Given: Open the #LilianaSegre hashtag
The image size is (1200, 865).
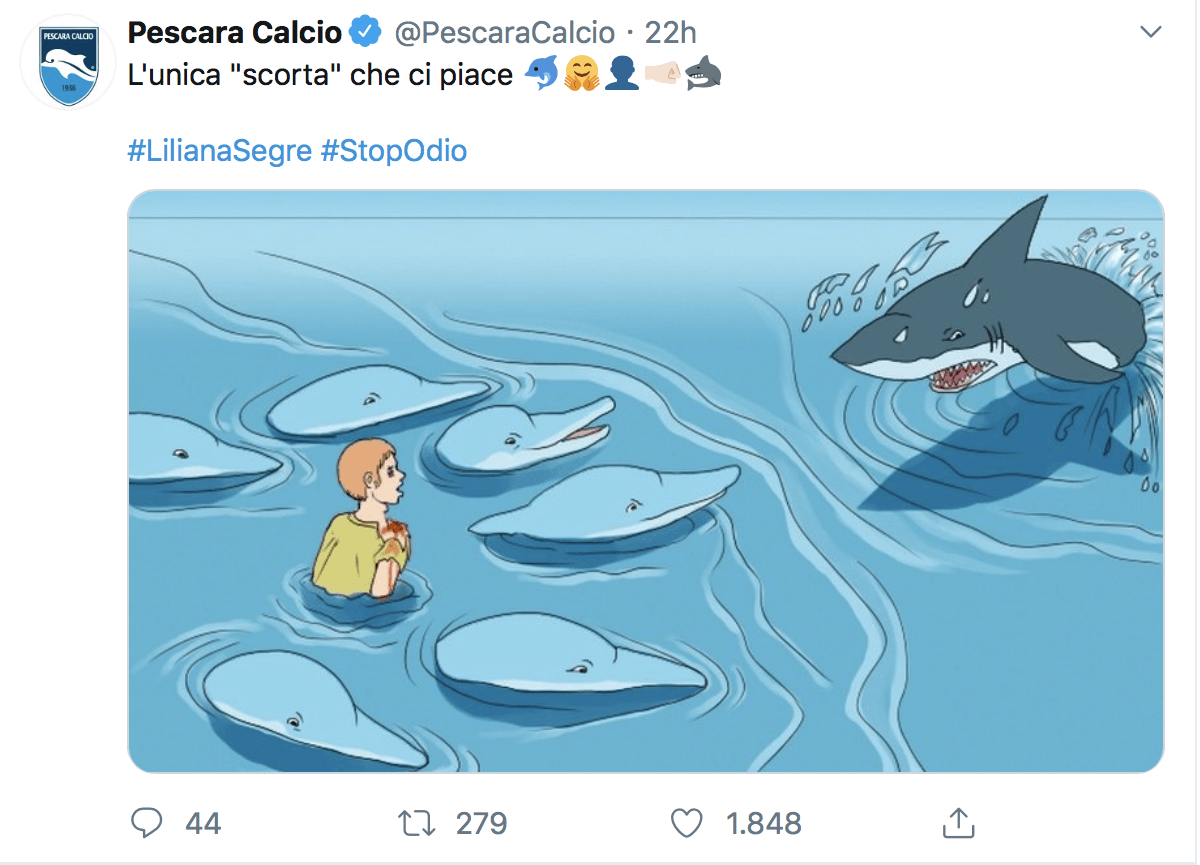Looking at the screenshot, I should (x=219, y=151).
